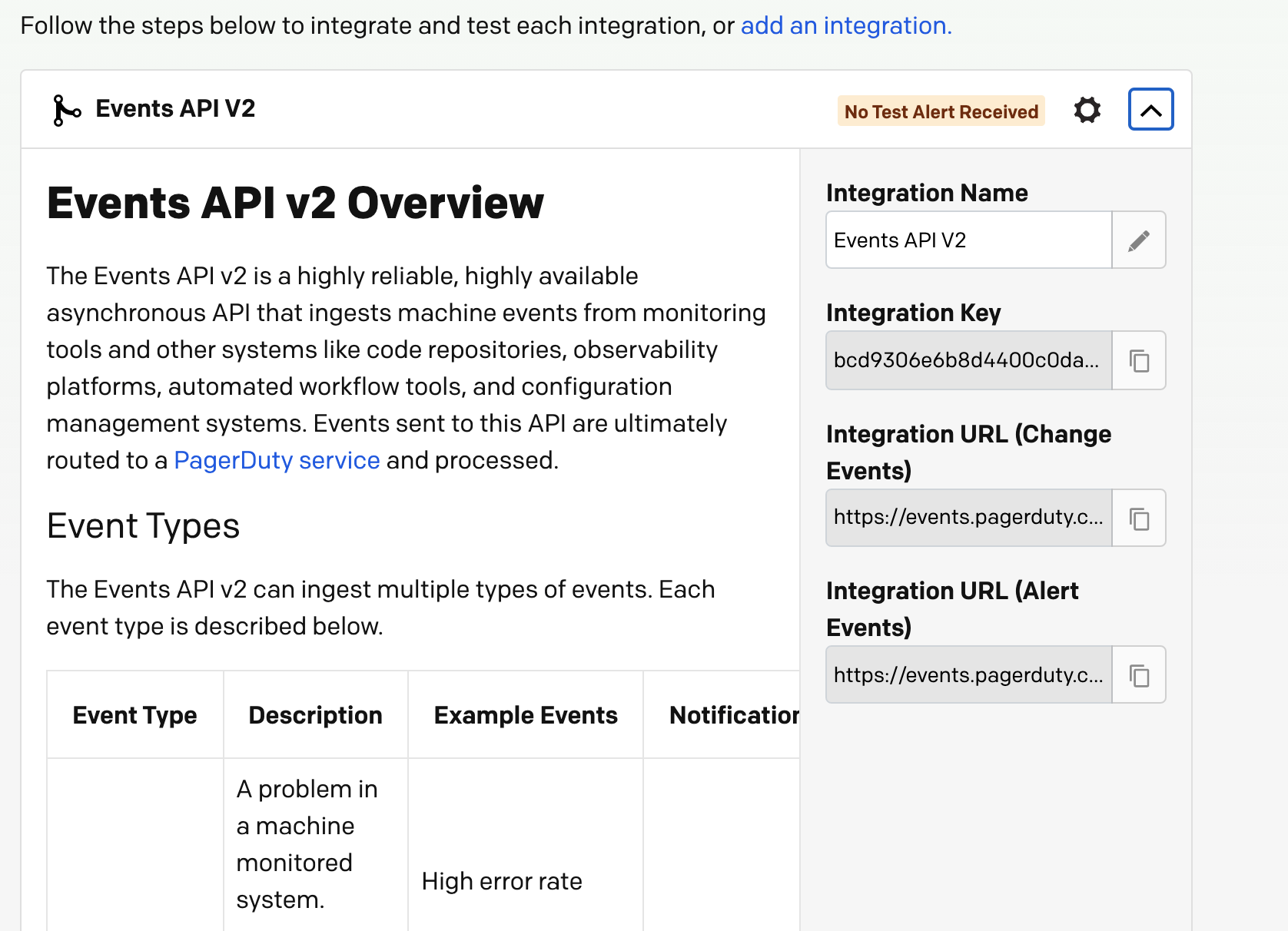Screen dimensions: 1288x931
Task: Select the Integration Key text field
Action: click(x=969, y=360)
